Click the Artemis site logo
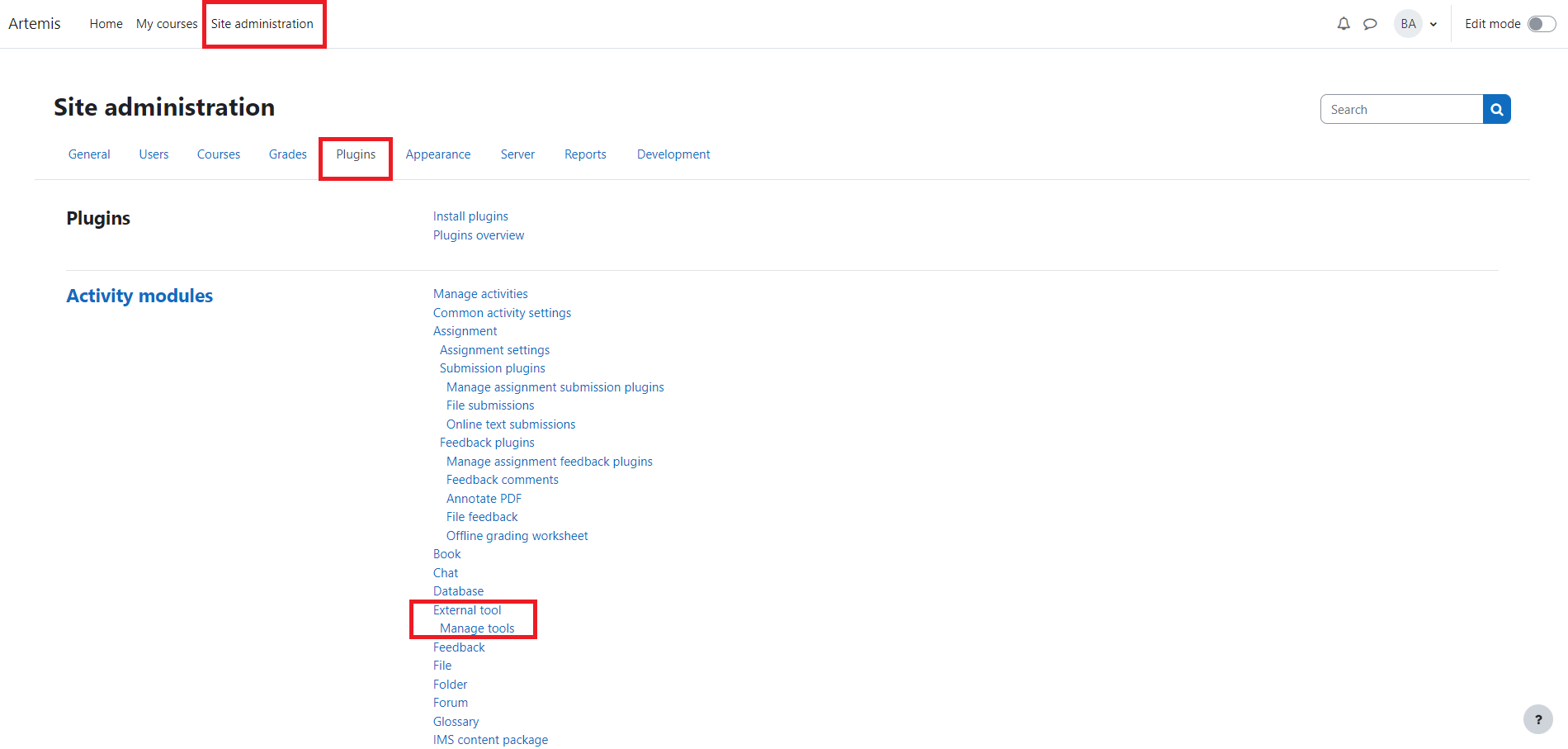The width and height of the screenshot is (1568, 749). (x=35, y=23)
